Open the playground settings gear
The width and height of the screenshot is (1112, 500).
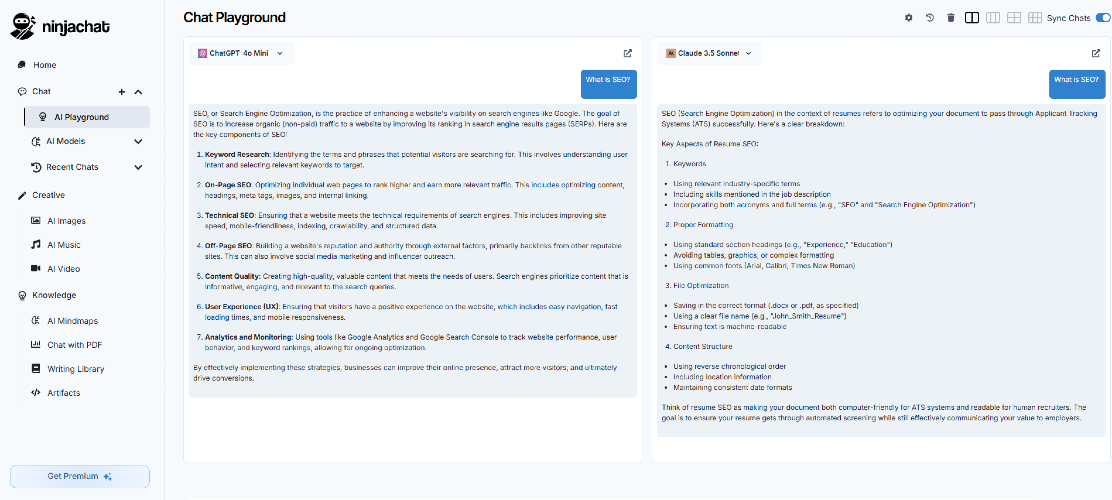tap(908, 18)
